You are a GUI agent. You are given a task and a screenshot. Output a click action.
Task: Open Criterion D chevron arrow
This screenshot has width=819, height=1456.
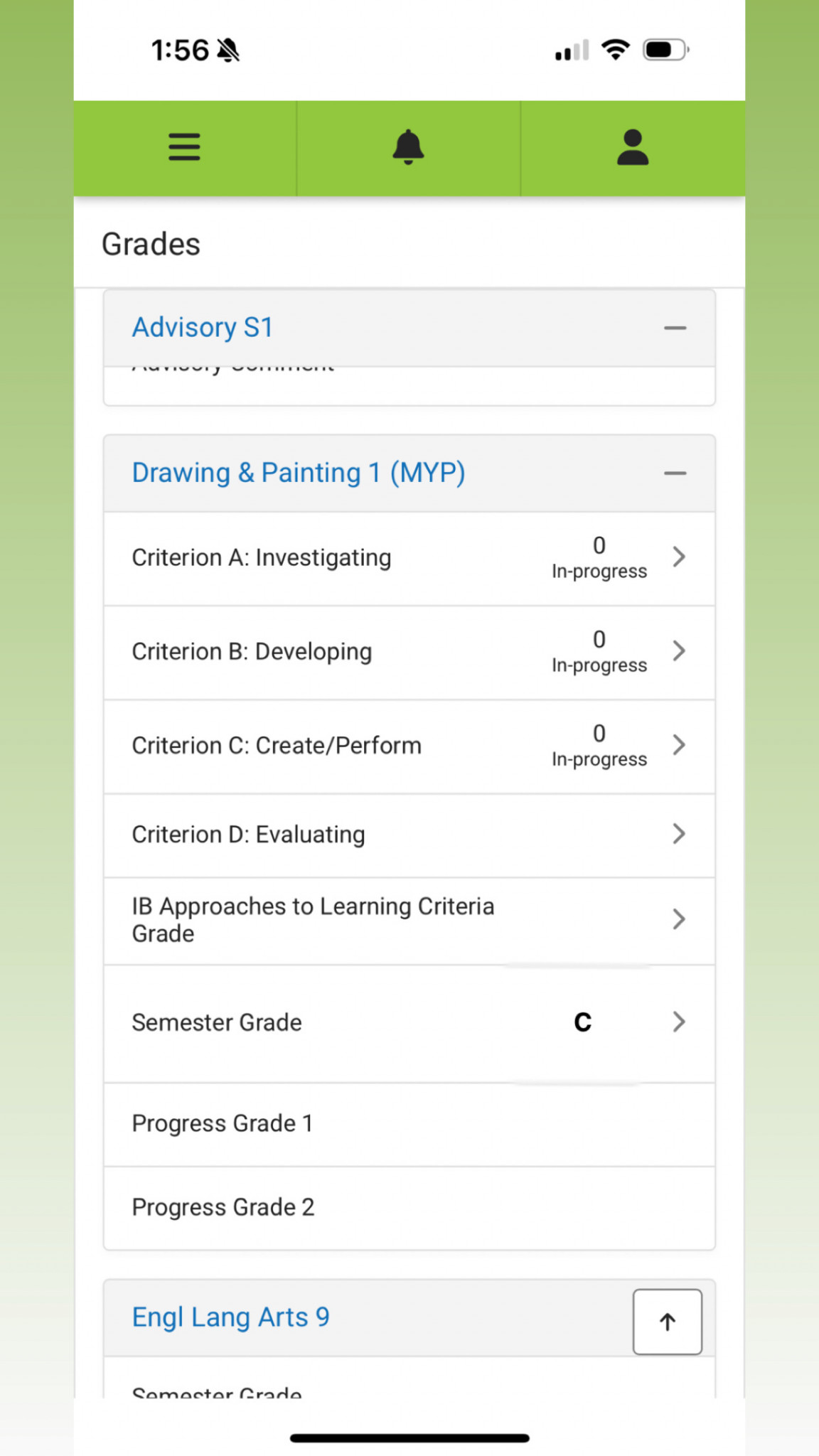coord(679,834)
